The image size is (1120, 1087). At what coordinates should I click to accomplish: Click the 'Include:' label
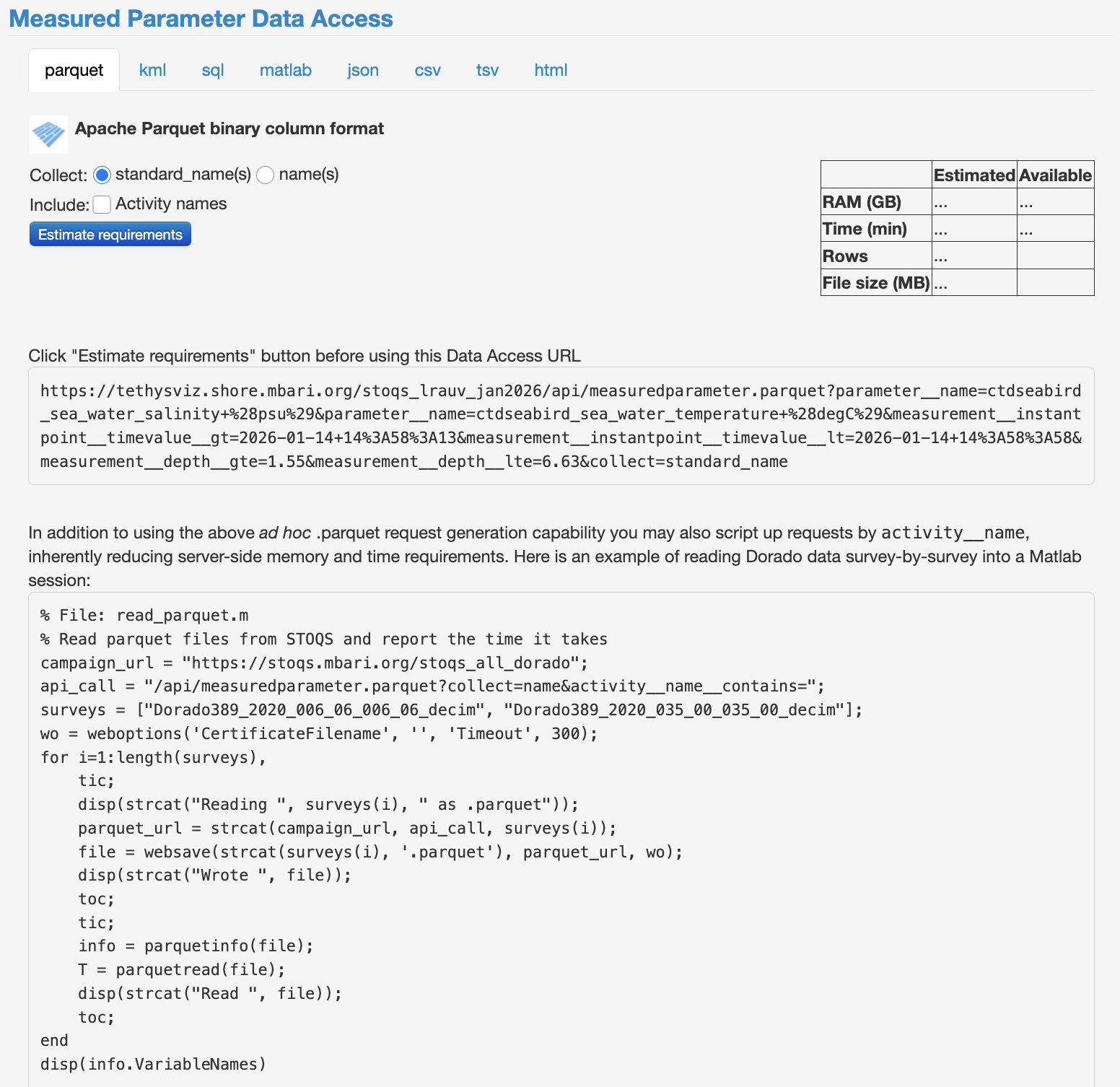60,205
